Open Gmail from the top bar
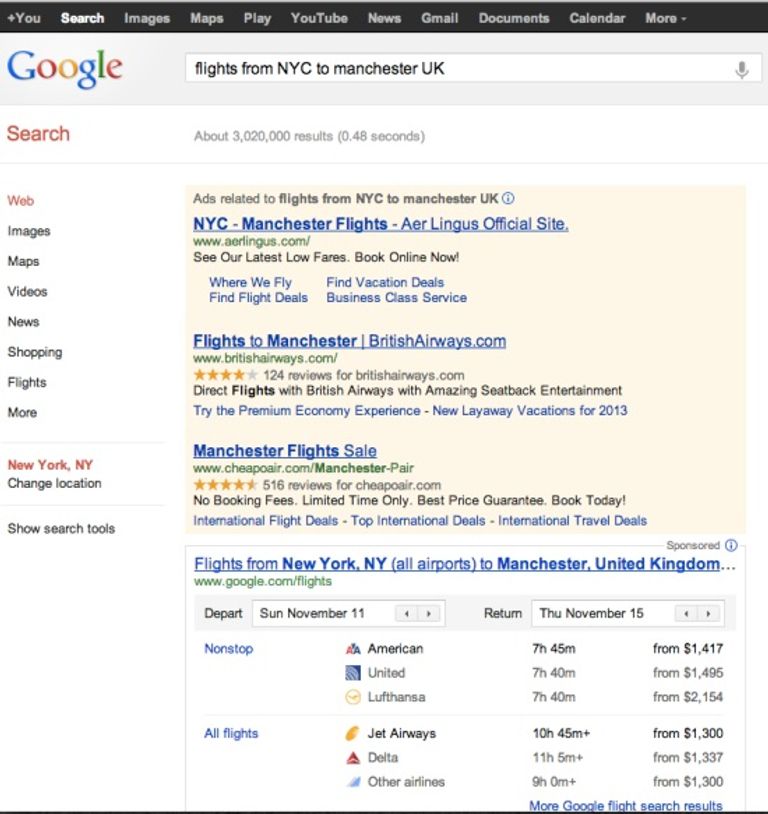The width and height of the screenshot is (768, 814). click(x=440, y=18)
